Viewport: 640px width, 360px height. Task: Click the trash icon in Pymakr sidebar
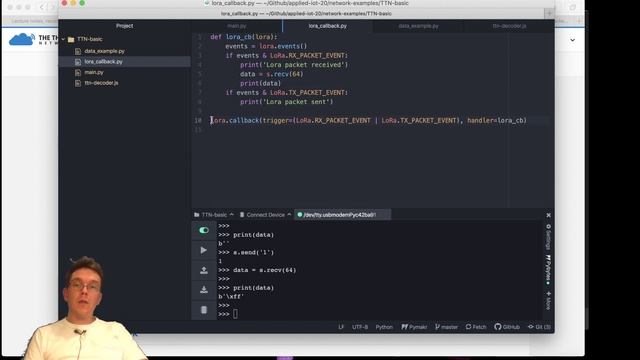[x=204, y=310]
